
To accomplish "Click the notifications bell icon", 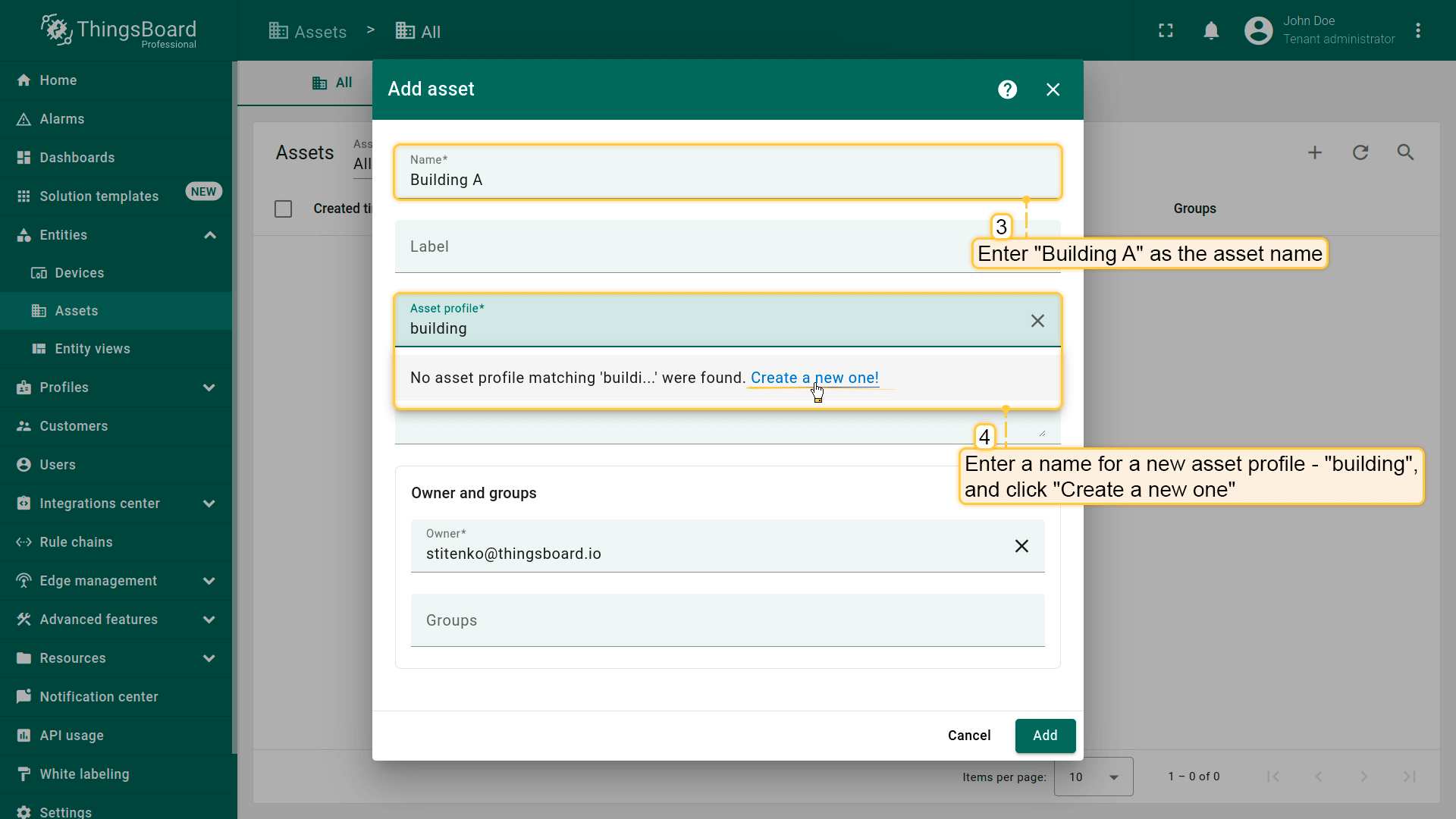I will click(1211, 30).
